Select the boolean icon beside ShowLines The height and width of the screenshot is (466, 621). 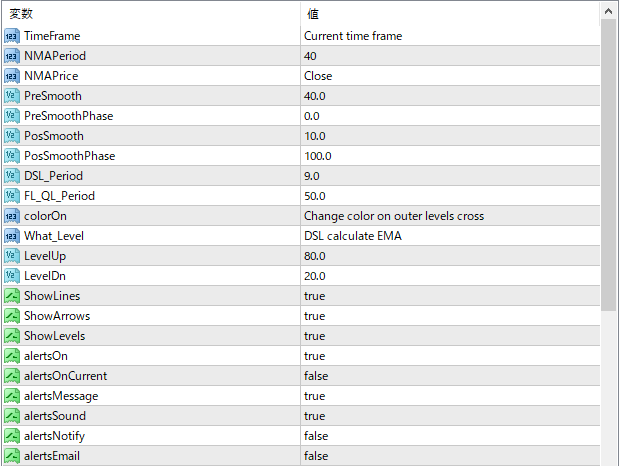[11, 296]
